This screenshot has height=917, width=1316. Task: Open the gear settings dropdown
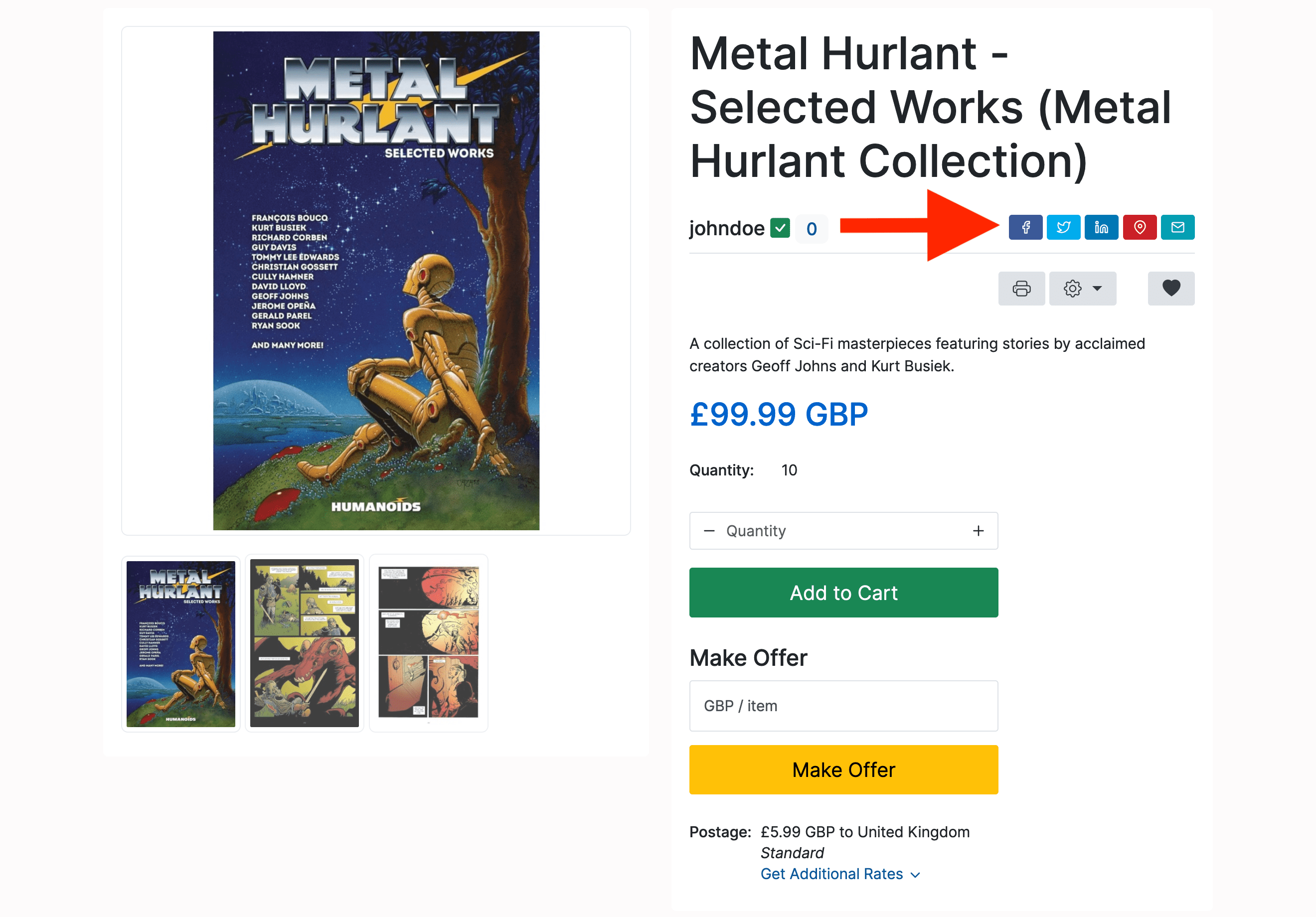(x=1082, y=288)
